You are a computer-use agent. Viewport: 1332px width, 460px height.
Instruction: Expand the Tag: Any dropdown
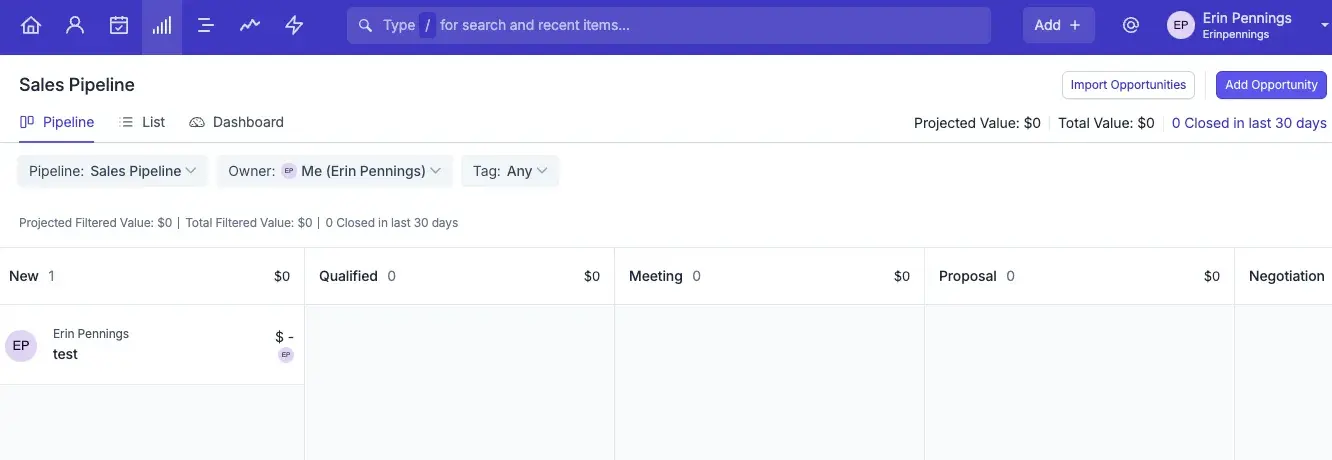coord(510,171)
